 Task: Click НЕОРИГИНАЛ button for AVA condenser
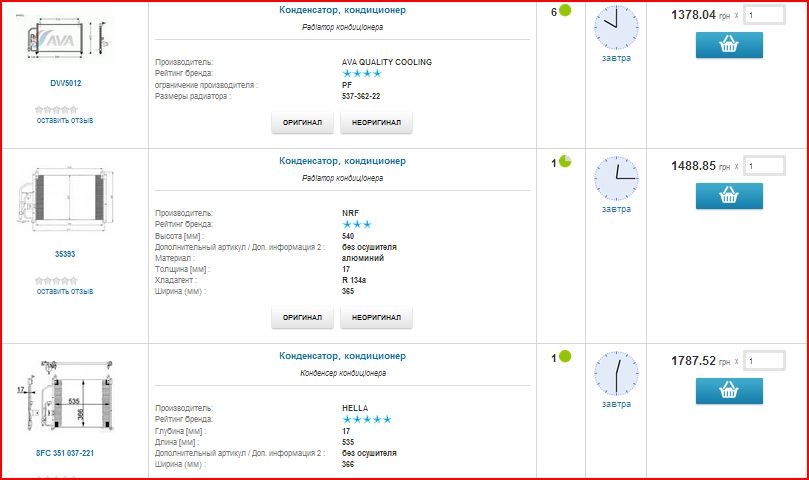pyautogui.click(x=376, y=122)
